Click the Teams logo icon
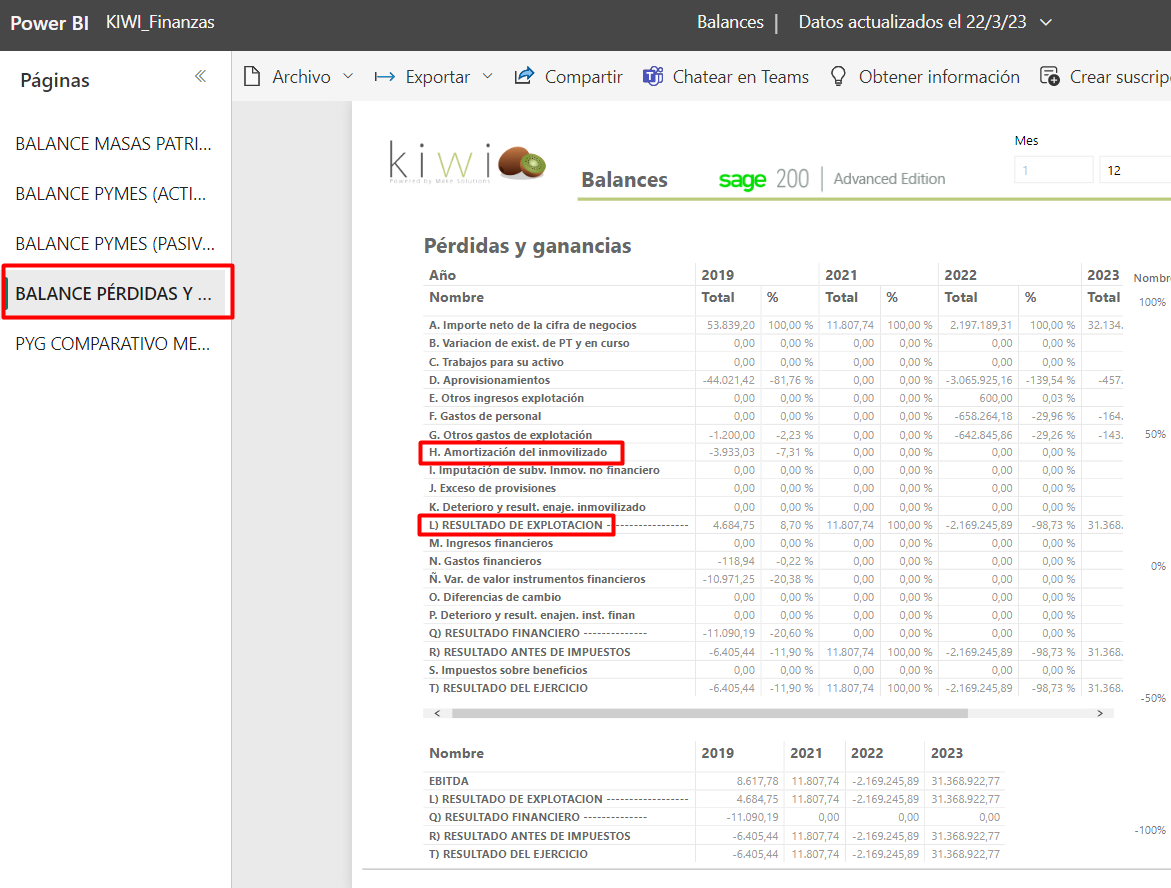This screenshot has height=888, width=1171. (x=653, y=76)
